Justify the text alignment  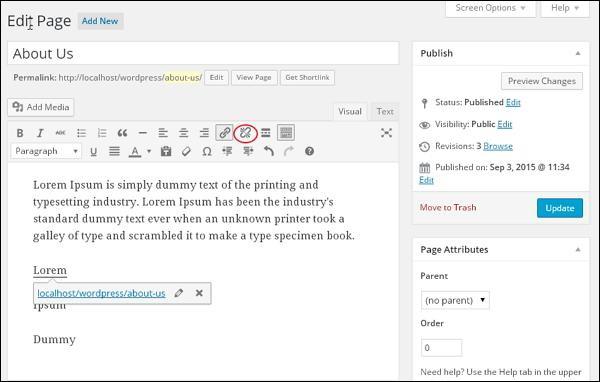114,151
